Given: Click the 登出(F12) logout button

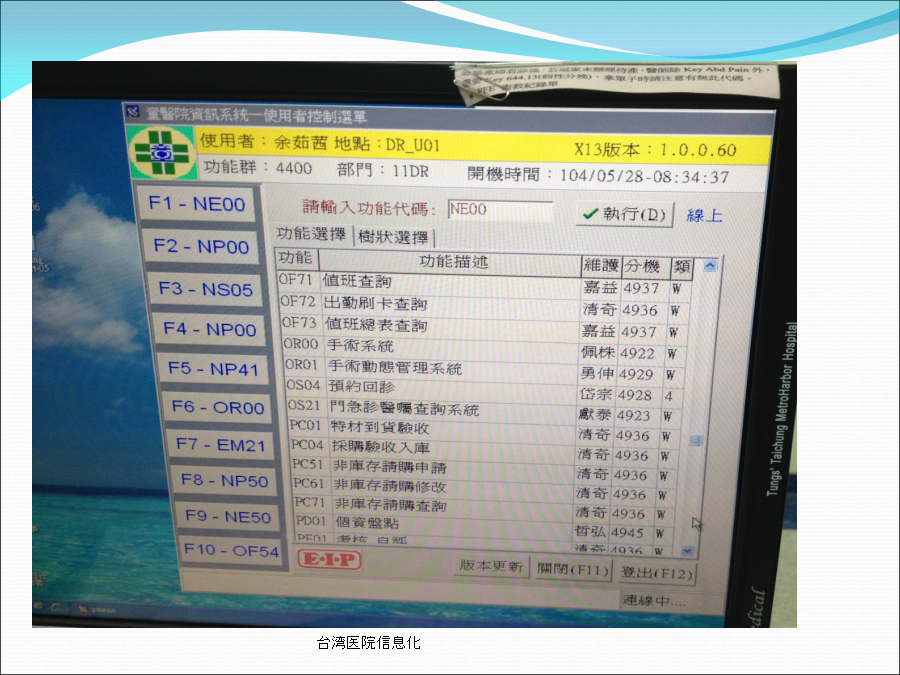Looking at the screenshot, I should click(655, 572).
